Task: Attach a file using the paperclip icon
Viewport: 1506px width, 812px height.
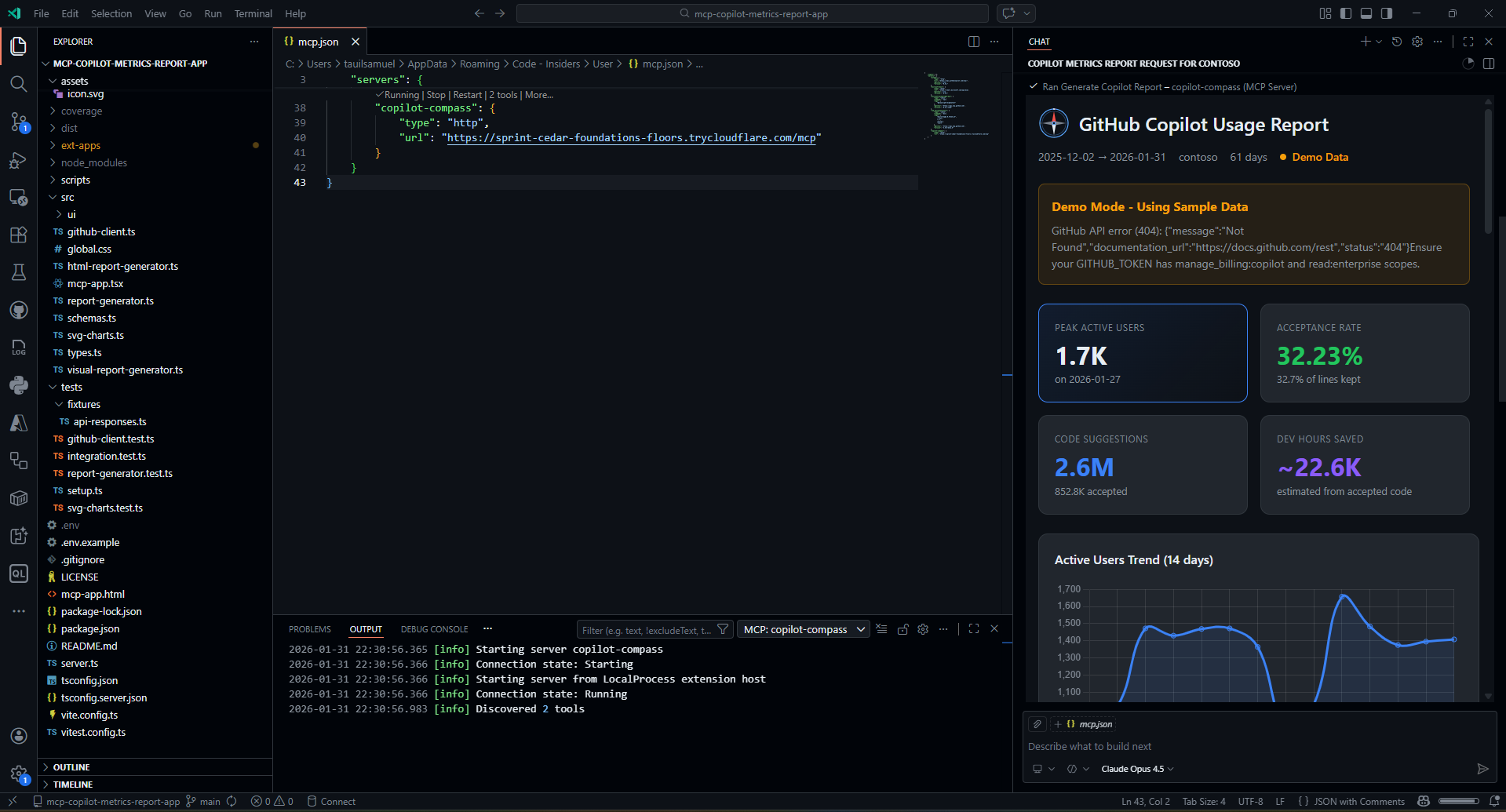Action: (1037, 724)
